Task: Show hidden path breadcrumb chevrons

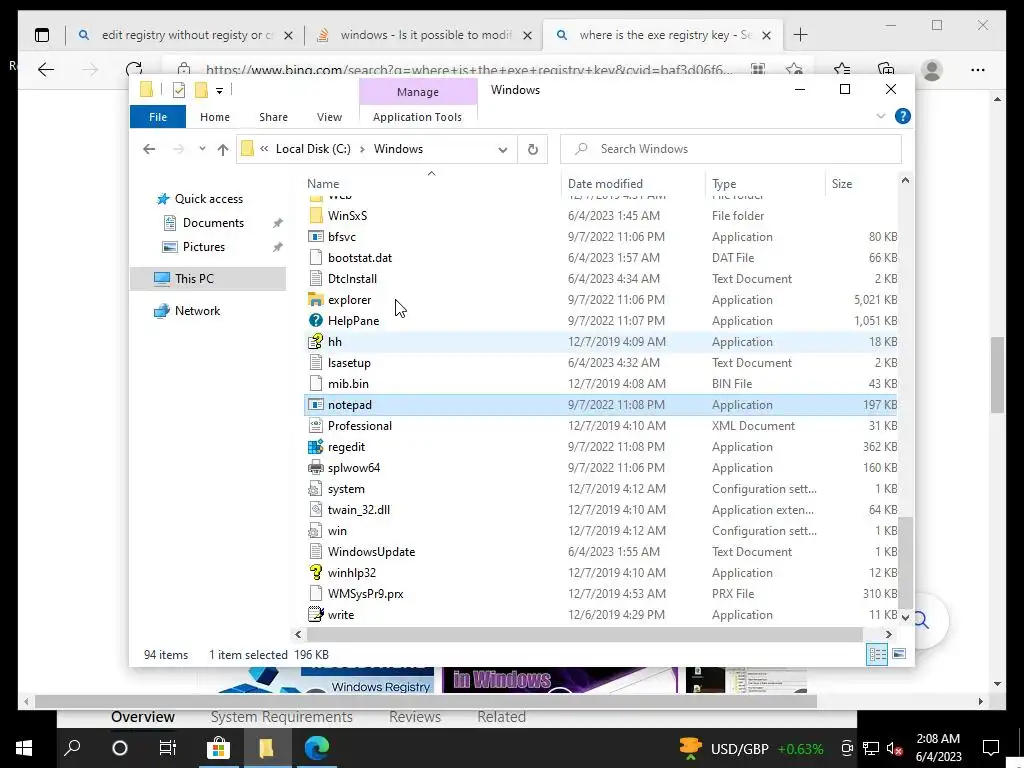Action: click(x=264, y=149)
